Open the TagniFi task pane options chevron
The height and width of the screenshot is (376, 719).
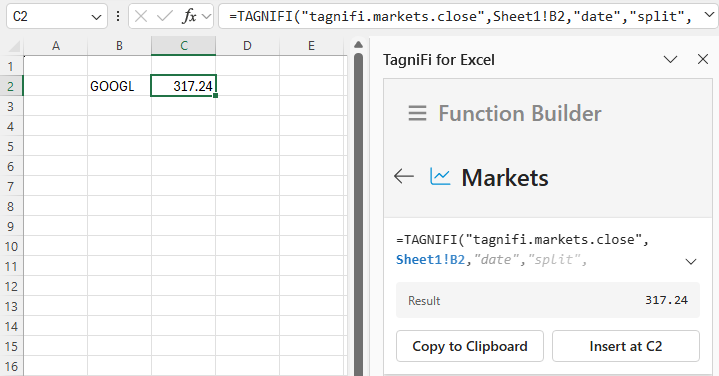point(670,59)
